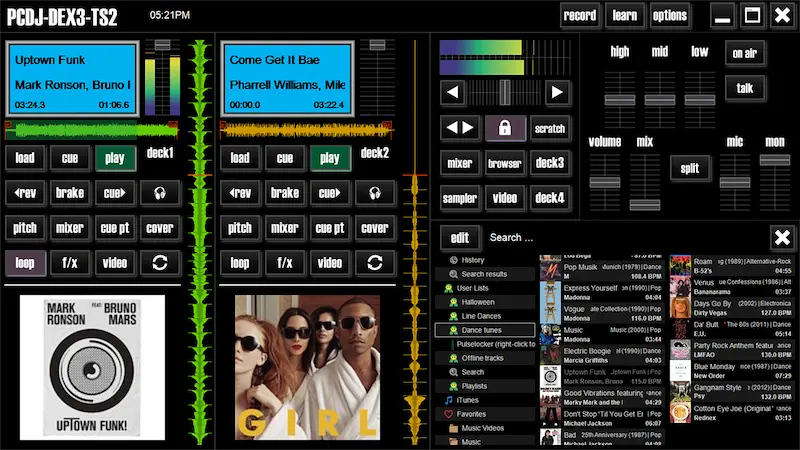Viewport: 800px width, 450px height.
Task: Click the learn button
Action: [x=624, y=16]
